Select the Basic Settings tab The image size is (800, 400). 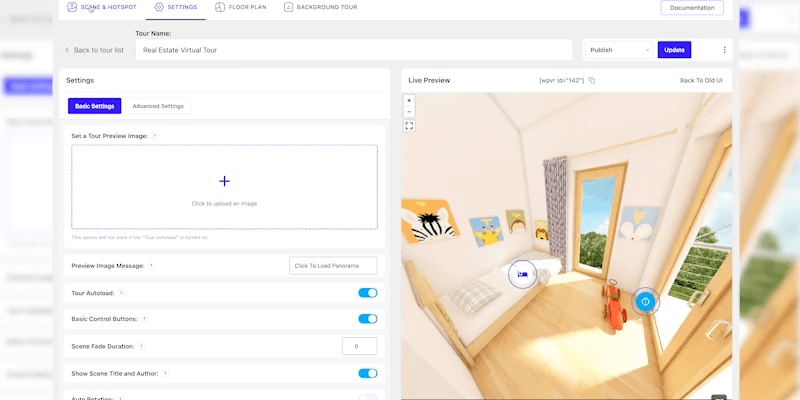tap(94, 106)
